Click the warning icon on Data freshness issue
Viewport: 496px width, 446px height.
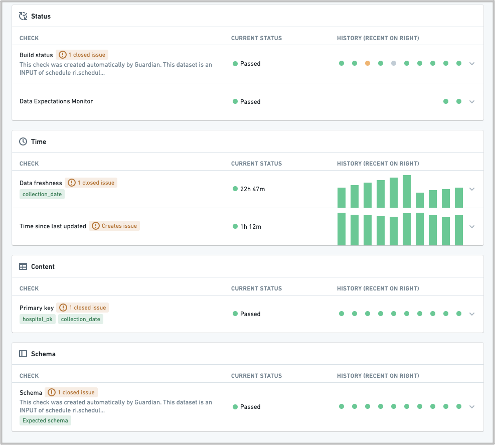click(71, 183)
